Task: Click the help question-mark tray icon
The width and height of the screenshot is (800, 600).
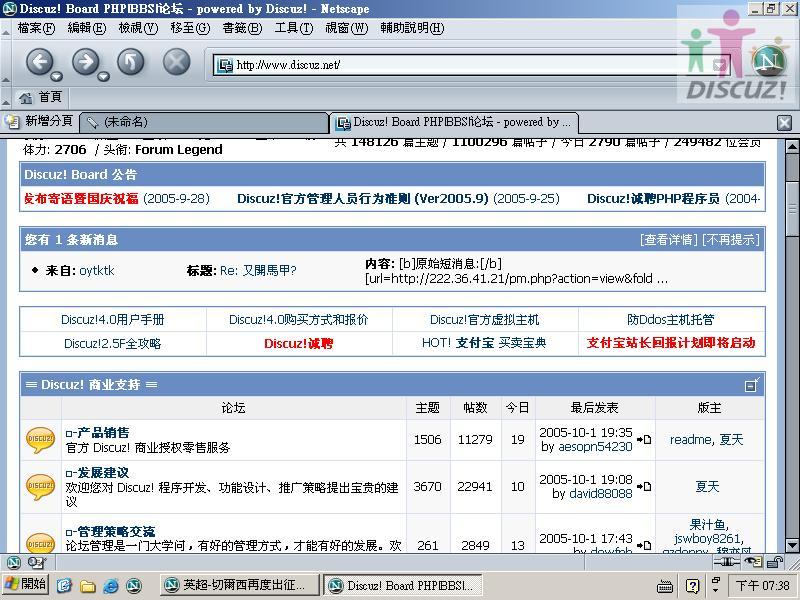Action: pyautogui.click(x=692, y=585)
